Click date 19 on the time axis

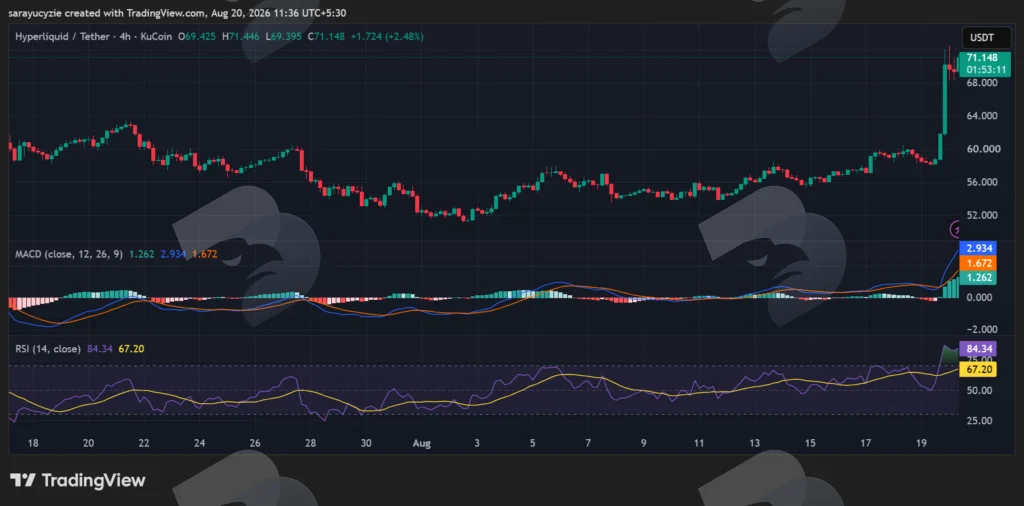pos(921,443)
